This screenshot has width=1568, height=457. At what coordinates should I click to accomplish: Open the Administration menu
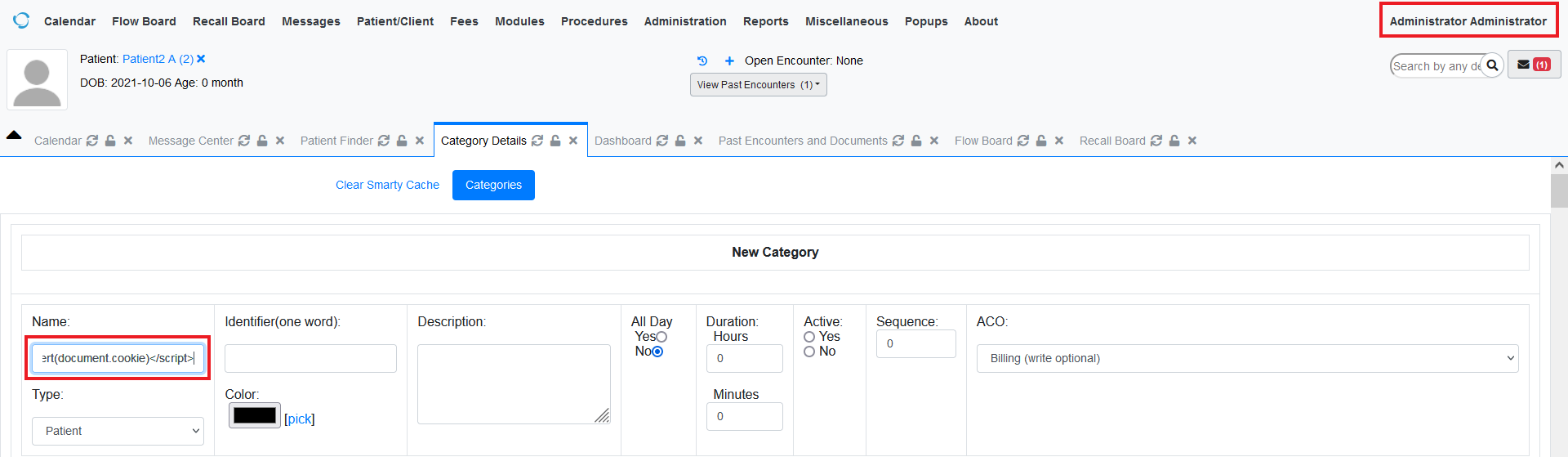pyautogui.click(x=685, y=21)
